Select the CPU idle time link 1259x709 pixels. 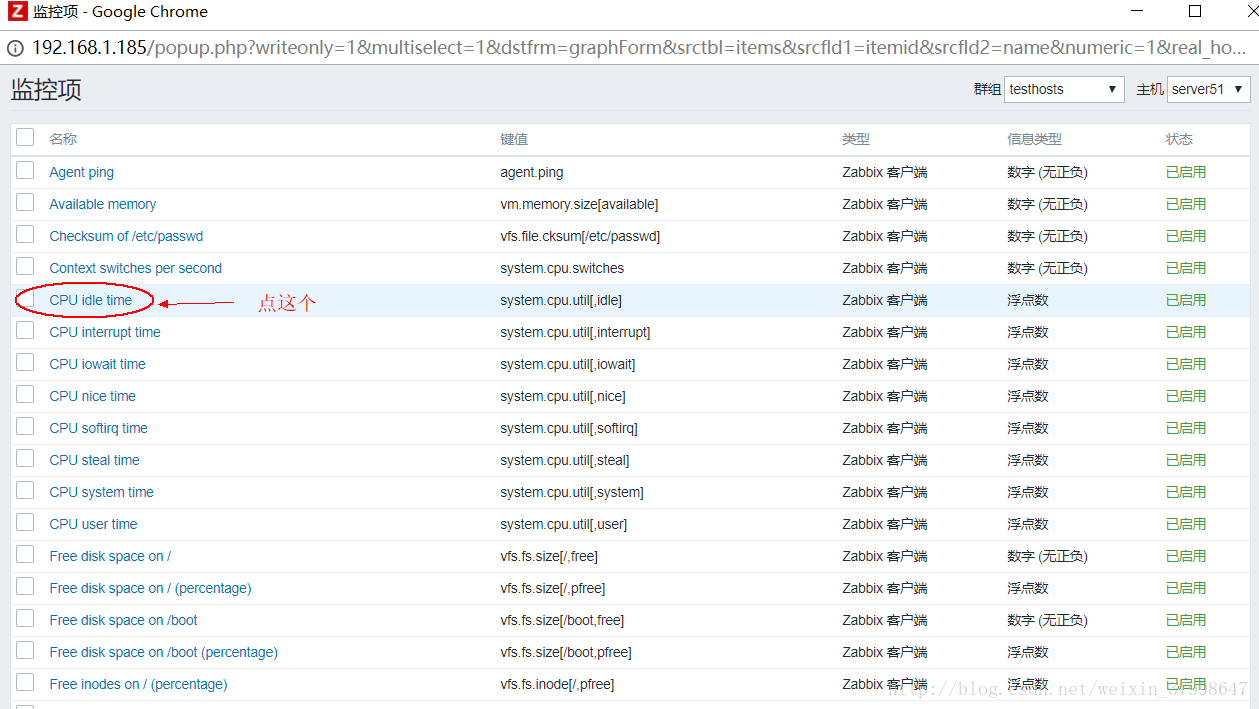(x=91, y=300)
